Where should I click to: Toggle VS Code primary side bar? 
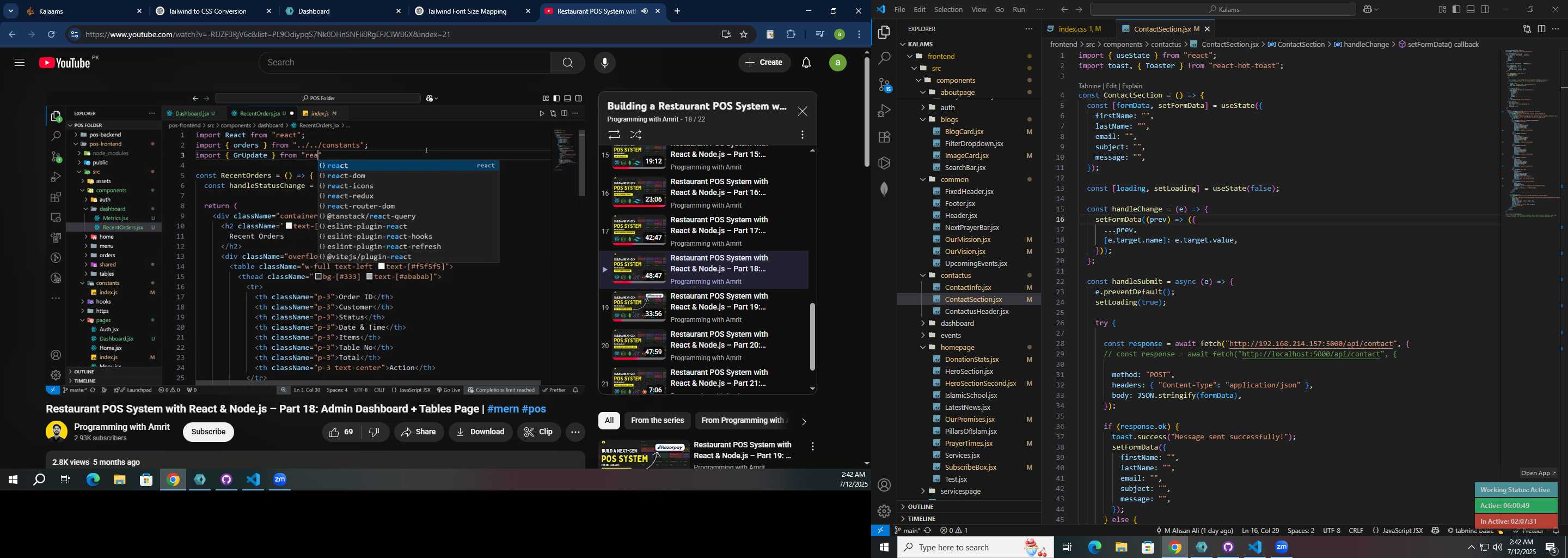[1456, 10]
